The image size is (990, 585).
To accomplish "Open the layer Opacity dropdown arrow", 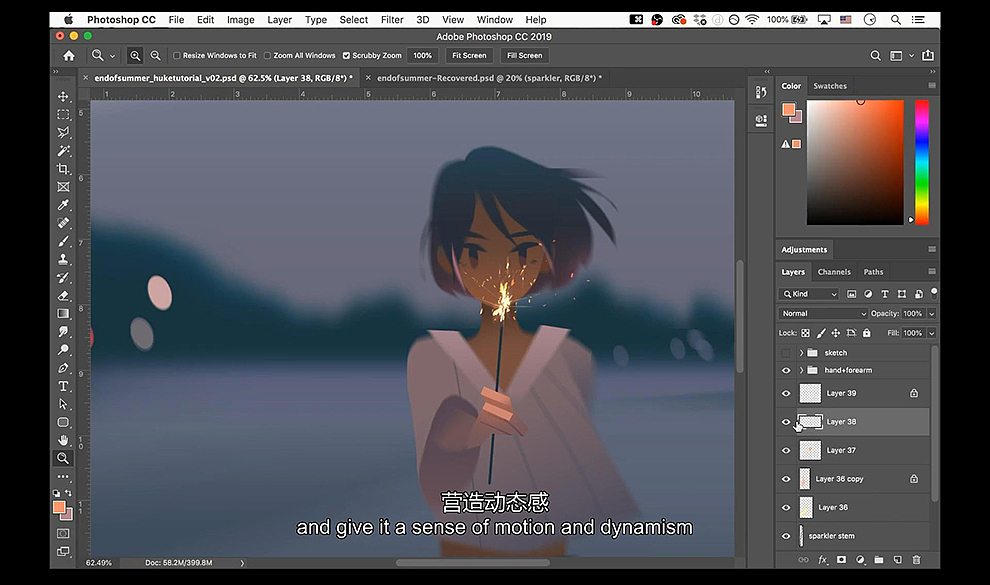I will click(931, 314).
